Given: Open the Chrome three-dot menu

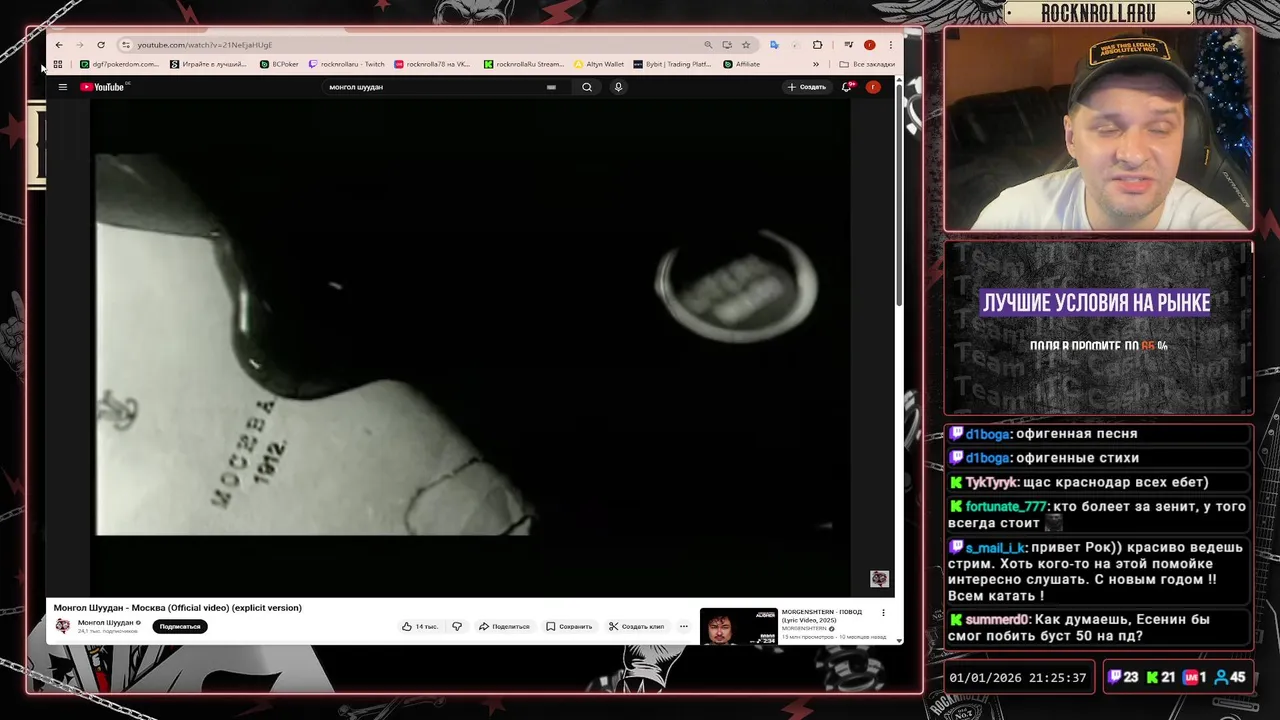Looking at the screenshot, I should [x=891, y=45].
